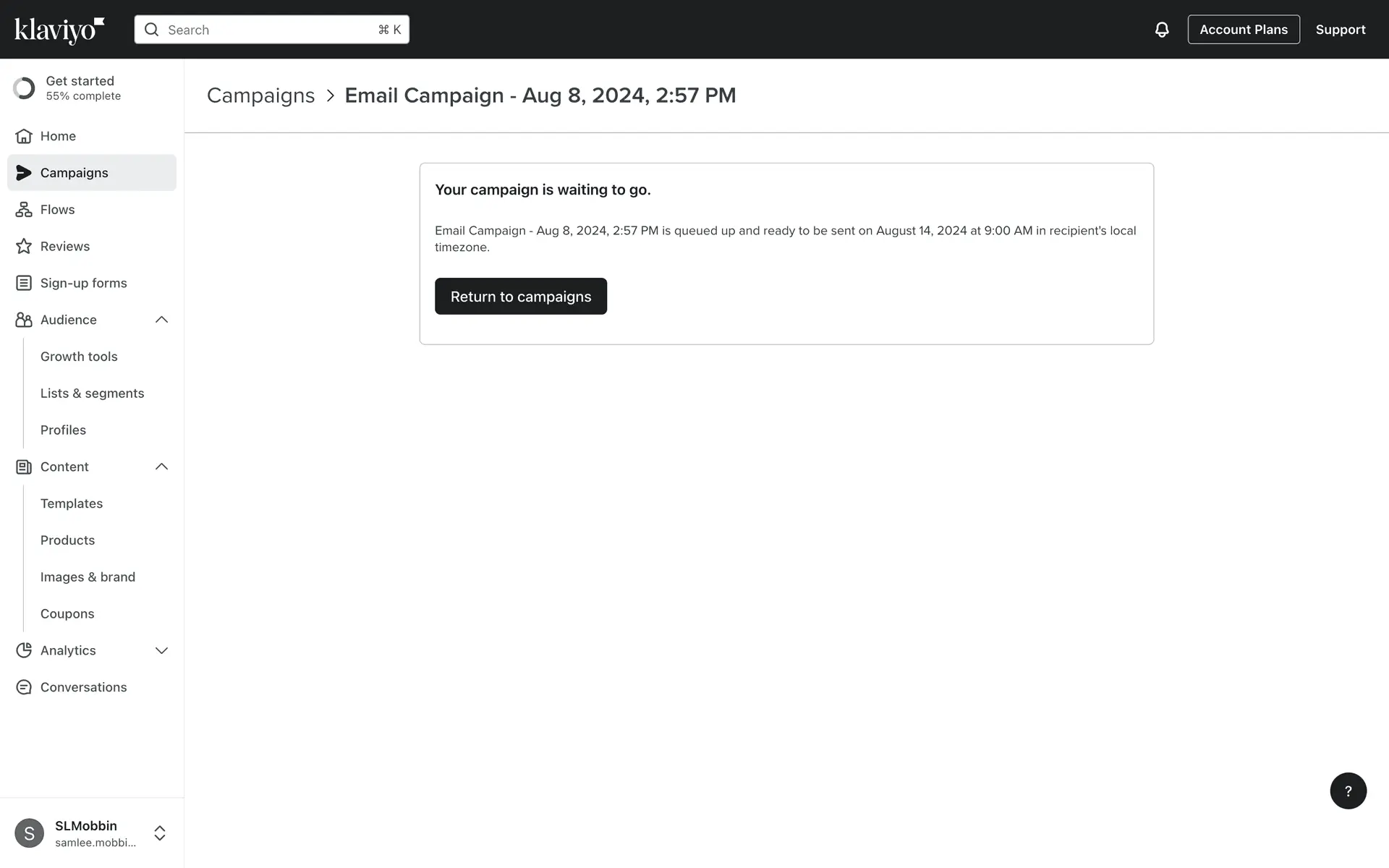Click the Sign-up forms icon
This screenshot has width=1389, height=868.
point(24,283)
